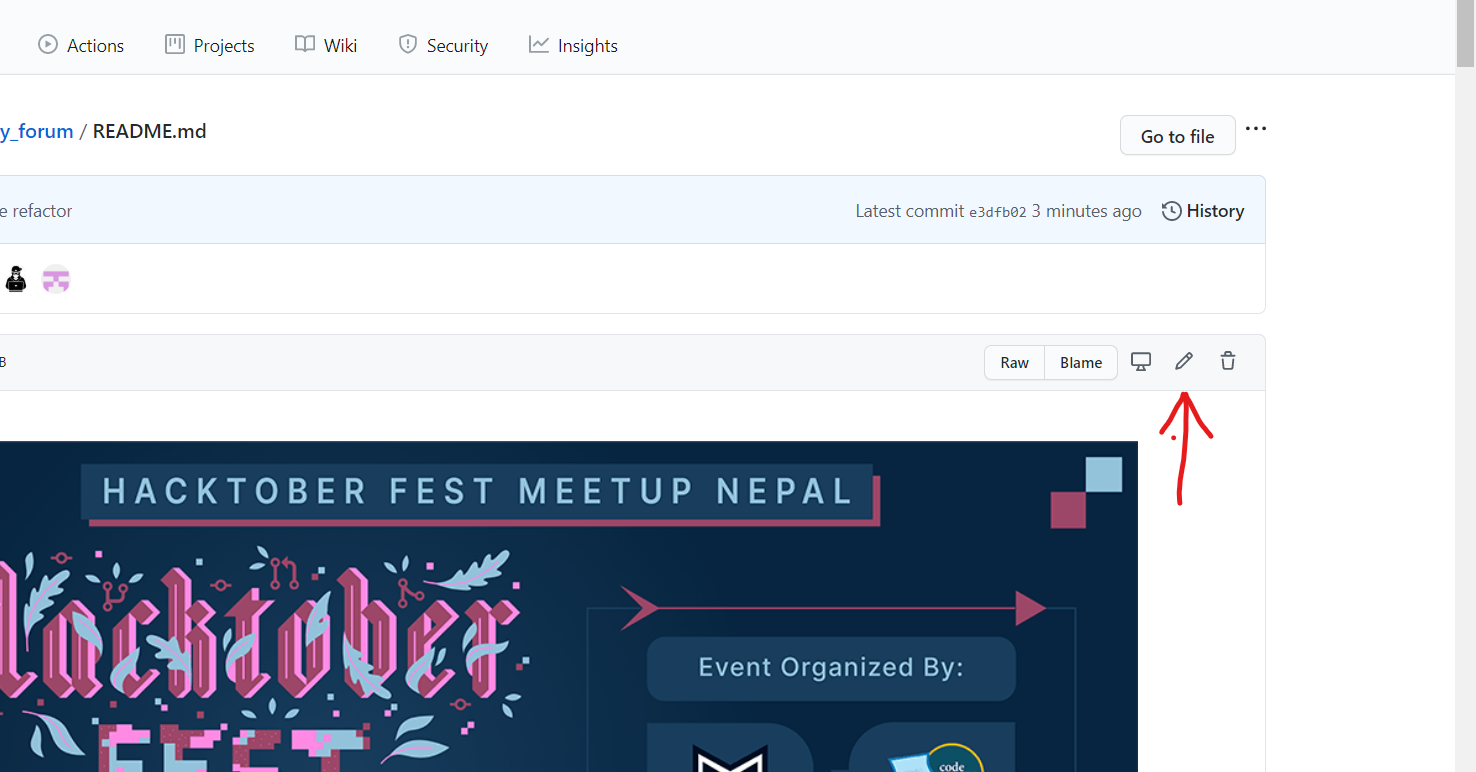1476x772 pixels.
Task: Open the hooded hacker contributor avatar
Action: coord(15,279)
